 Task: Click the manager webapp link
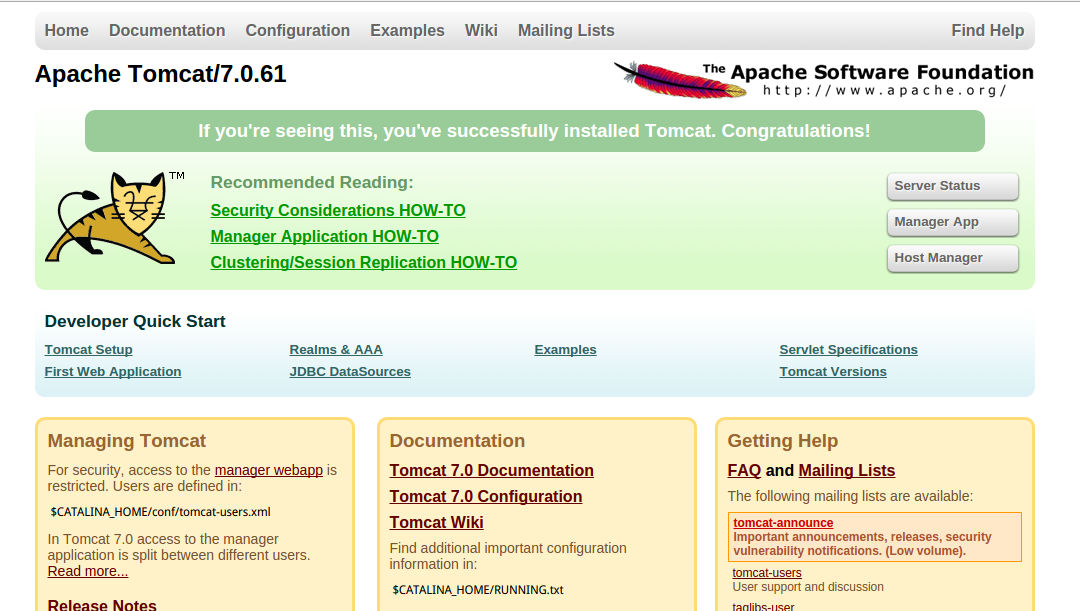point(269,470)
